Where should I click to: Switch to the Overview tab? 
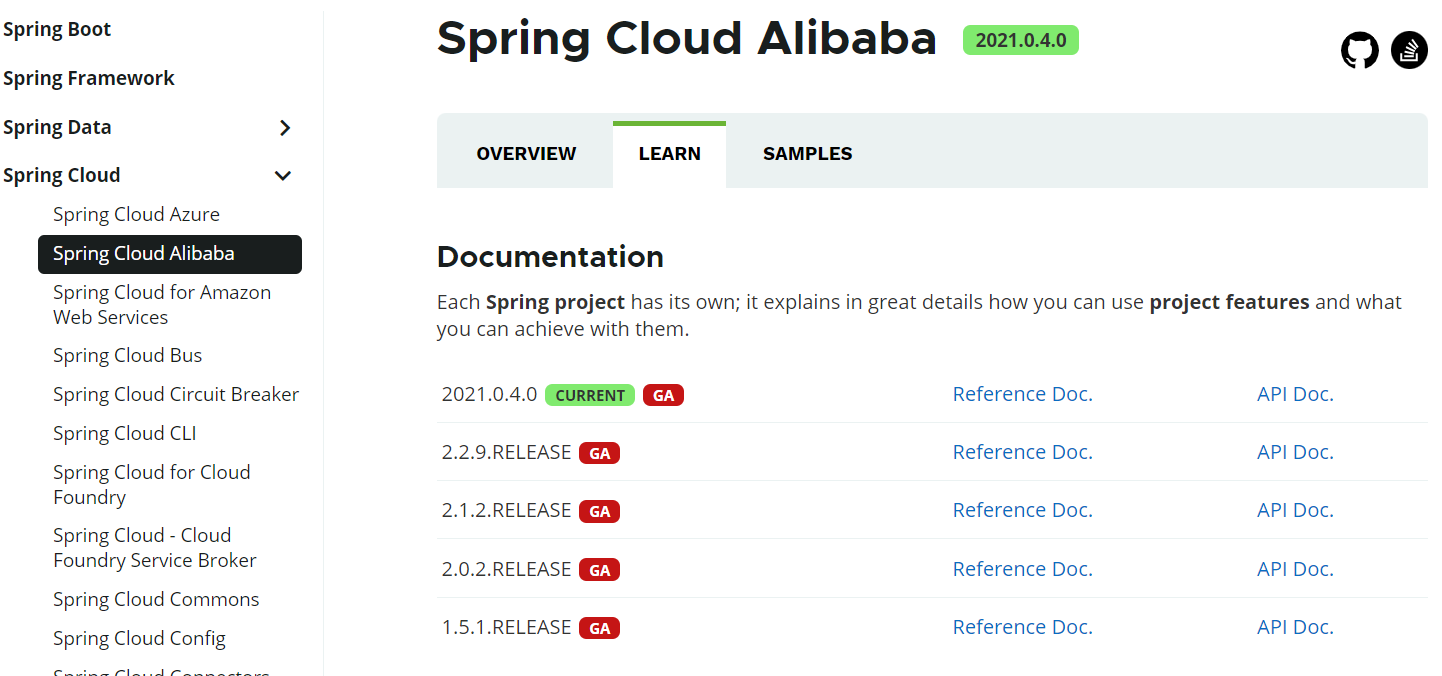(x=526, y=154)
